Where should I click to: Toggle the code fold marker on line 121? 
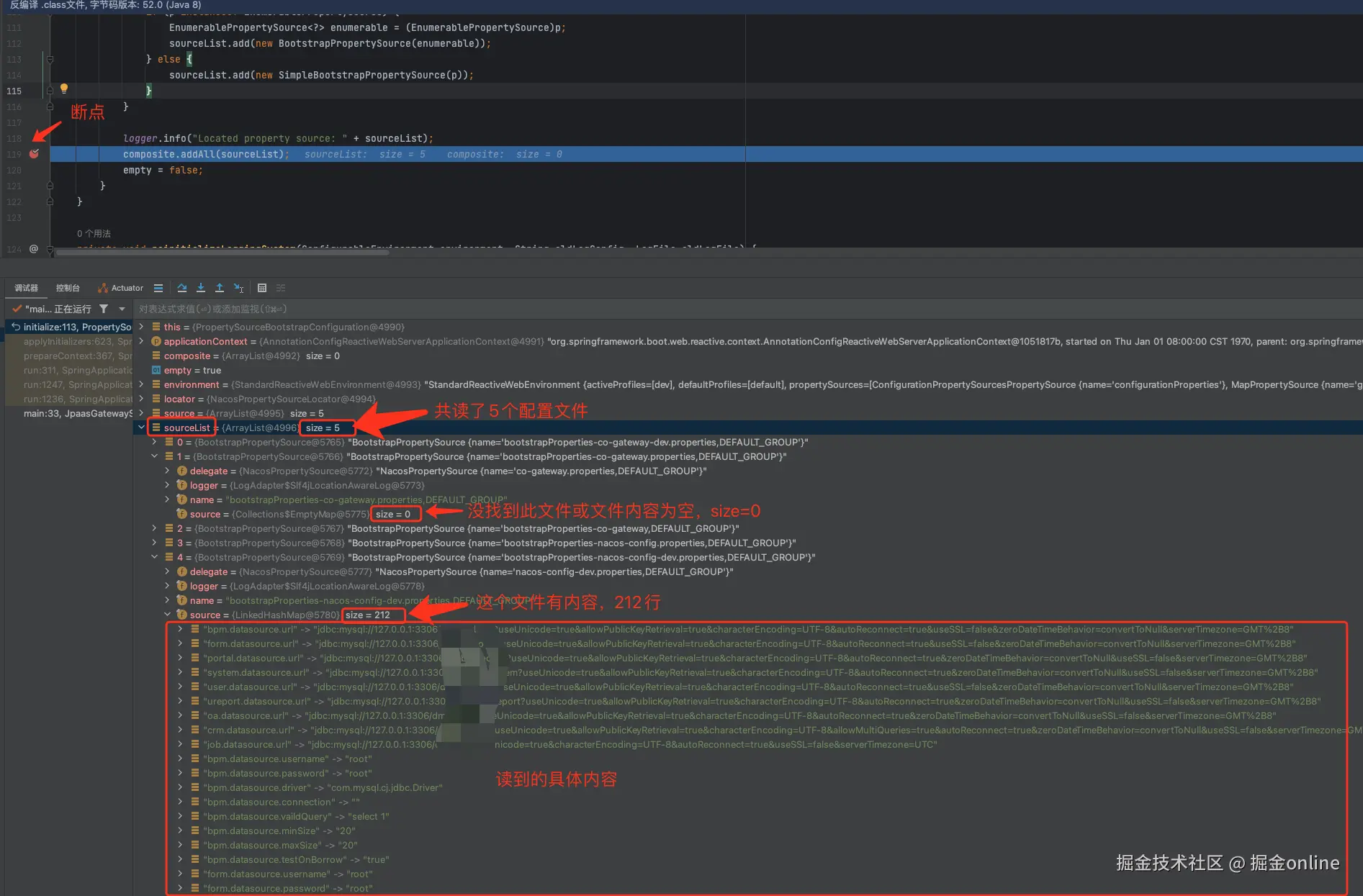coord(50,186)
